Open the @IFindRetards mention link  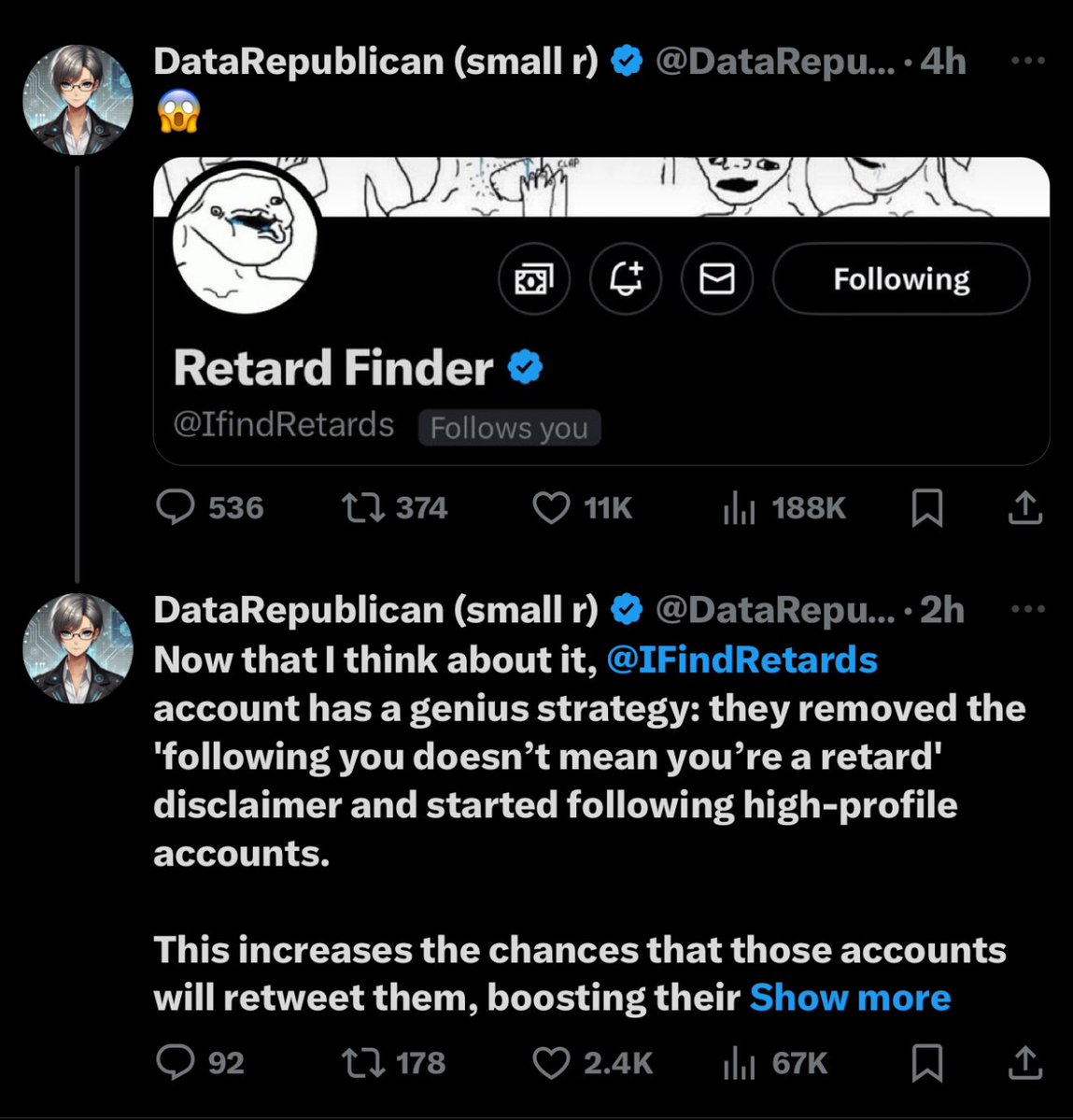(741, 659)
